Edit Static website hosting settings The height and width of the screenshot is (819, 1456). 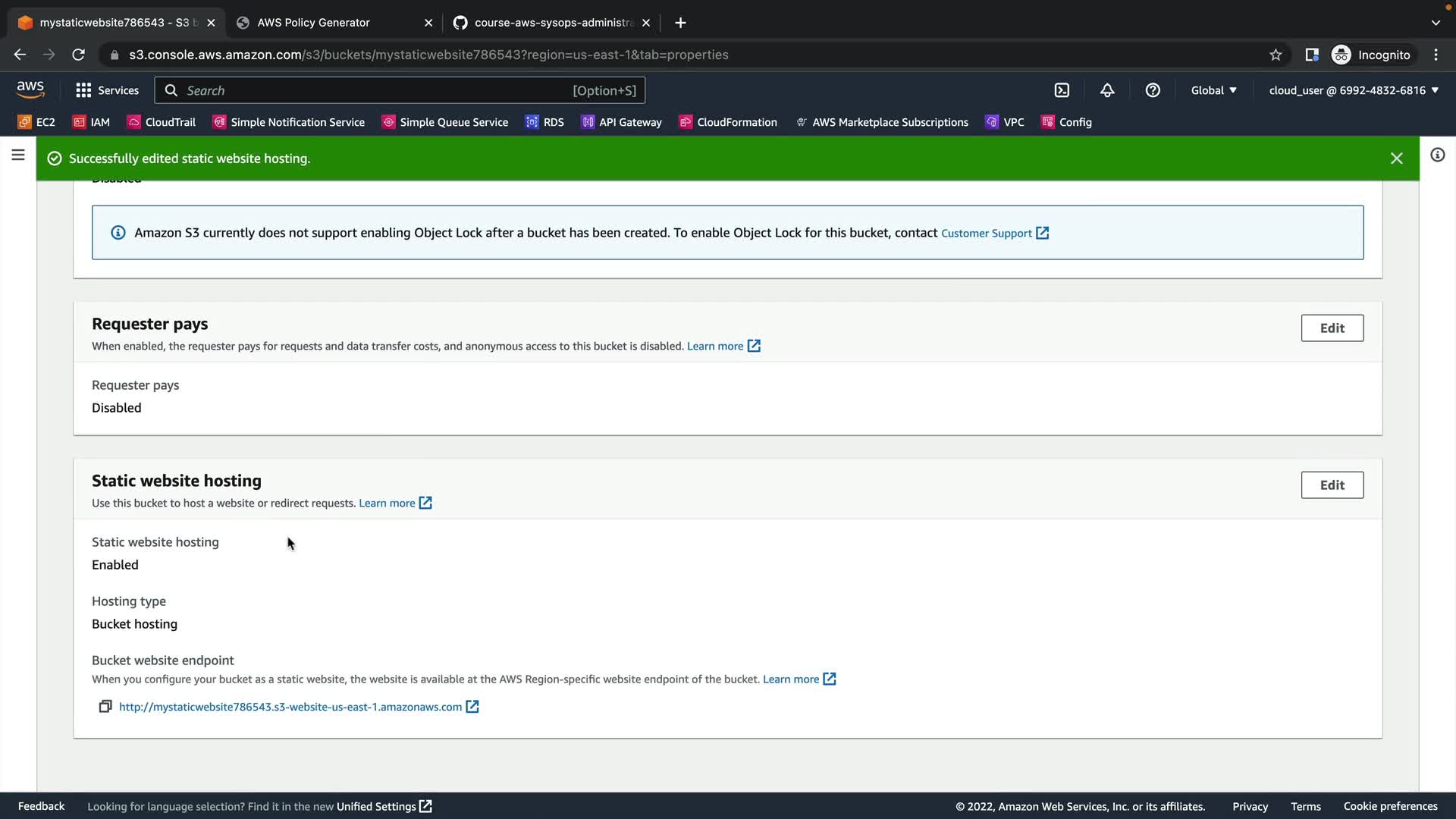(1332, 485)
